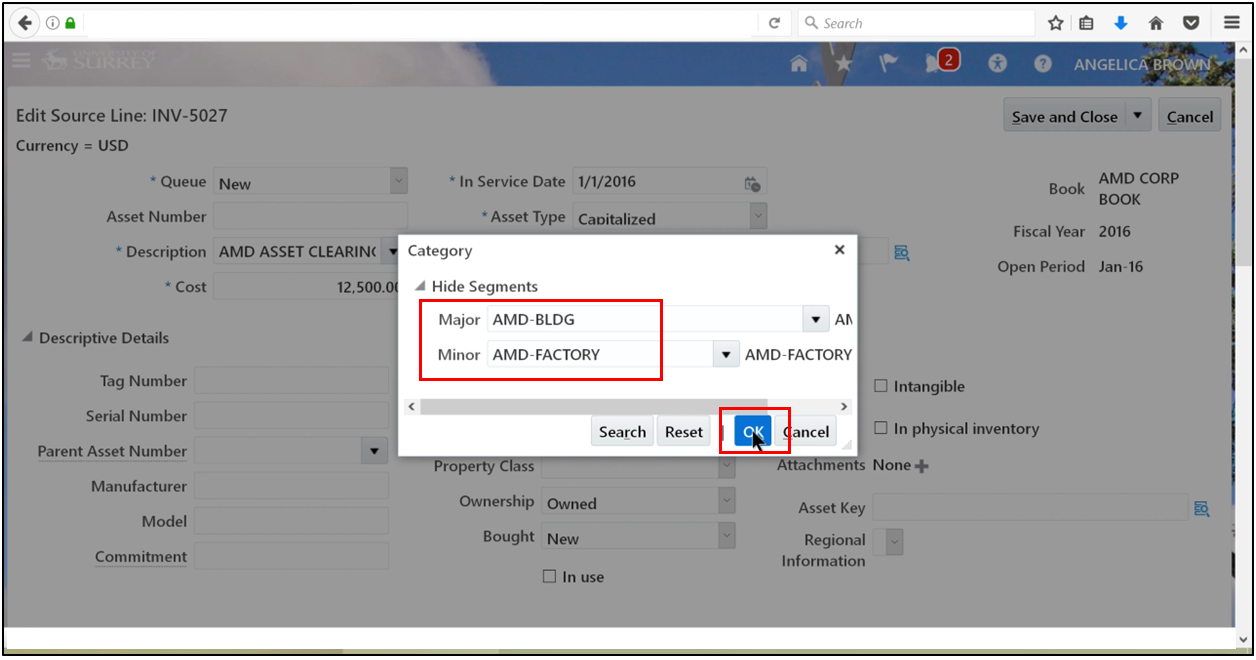Enable the In physical inventory checkbox
Image resolution: width=1256 pixels, height=660 pixels.
pyautogui.click(x=881, y=427)
